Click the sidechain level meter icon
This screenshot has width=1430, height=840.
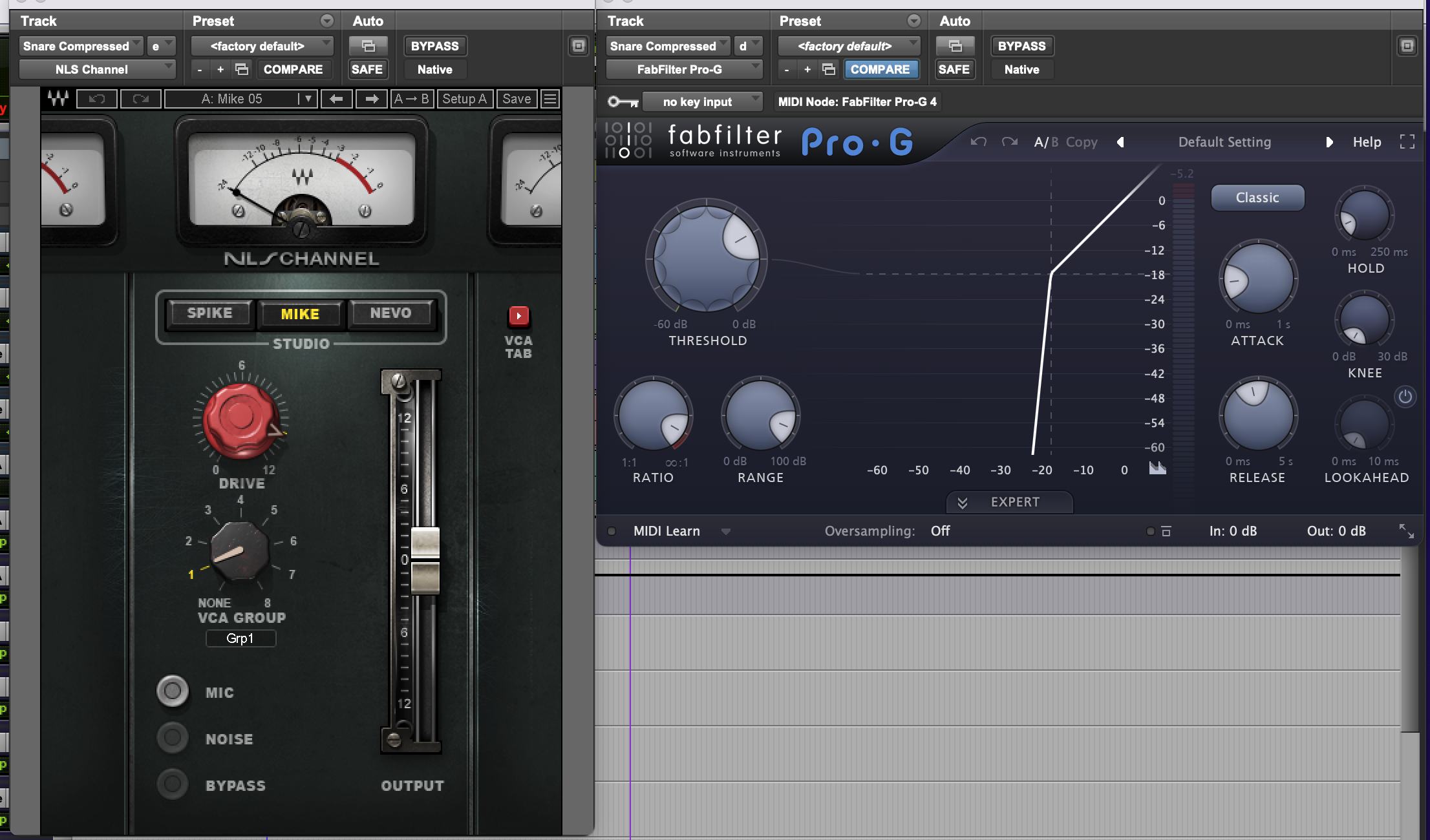(1157, 467)
